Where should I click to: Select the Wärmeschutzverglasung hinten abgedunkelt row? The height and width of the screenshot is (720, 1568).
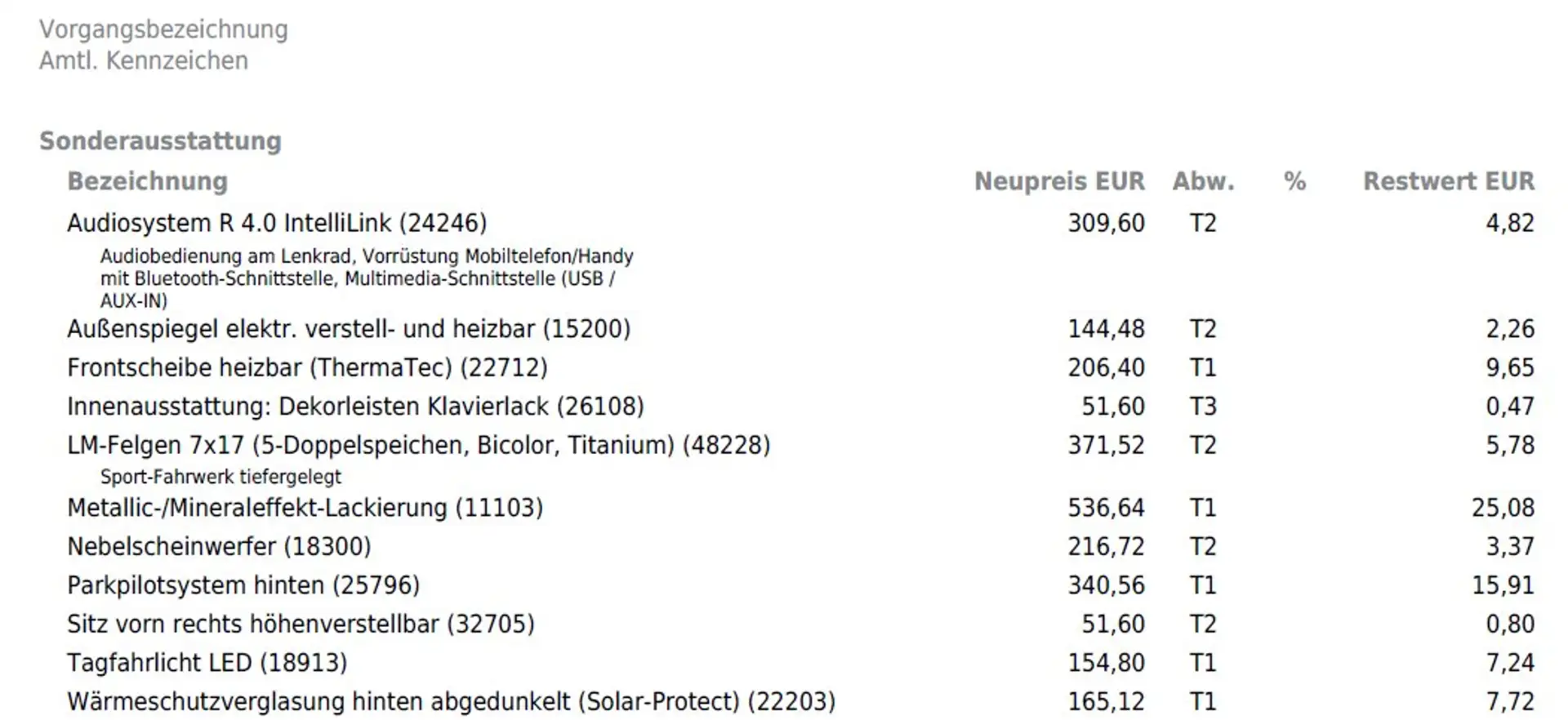pos(451,702)
